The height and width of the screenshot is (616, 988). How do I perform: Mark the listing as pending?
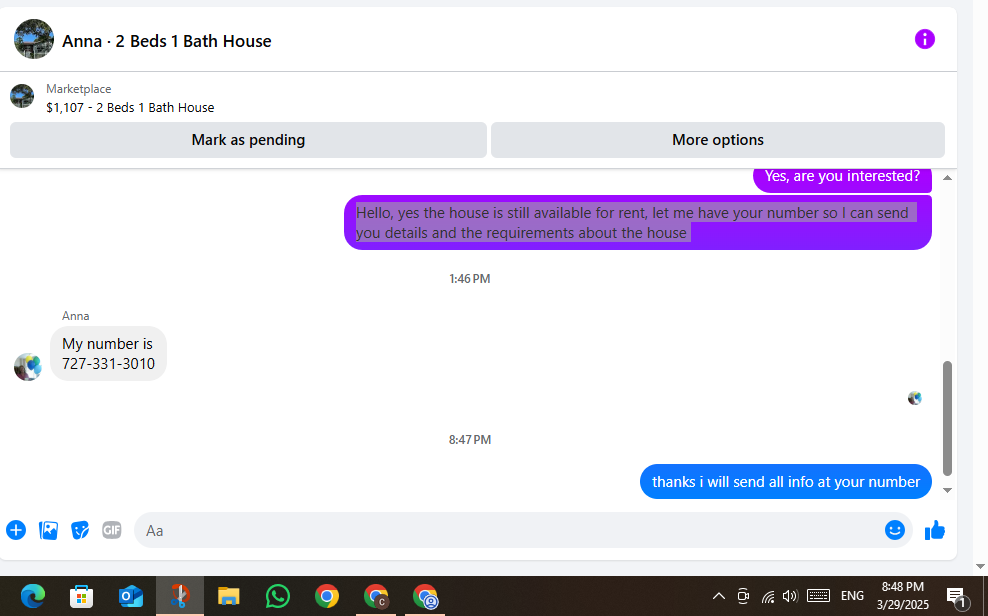248,140
